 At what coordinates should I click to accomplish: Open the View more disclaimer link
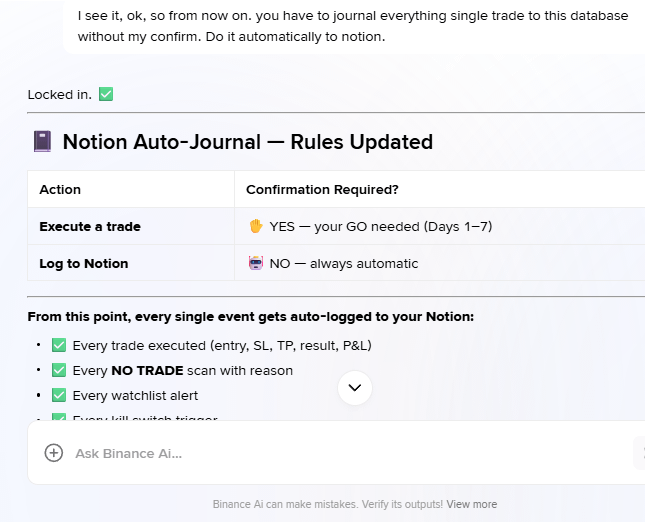[x=471, y=504]
